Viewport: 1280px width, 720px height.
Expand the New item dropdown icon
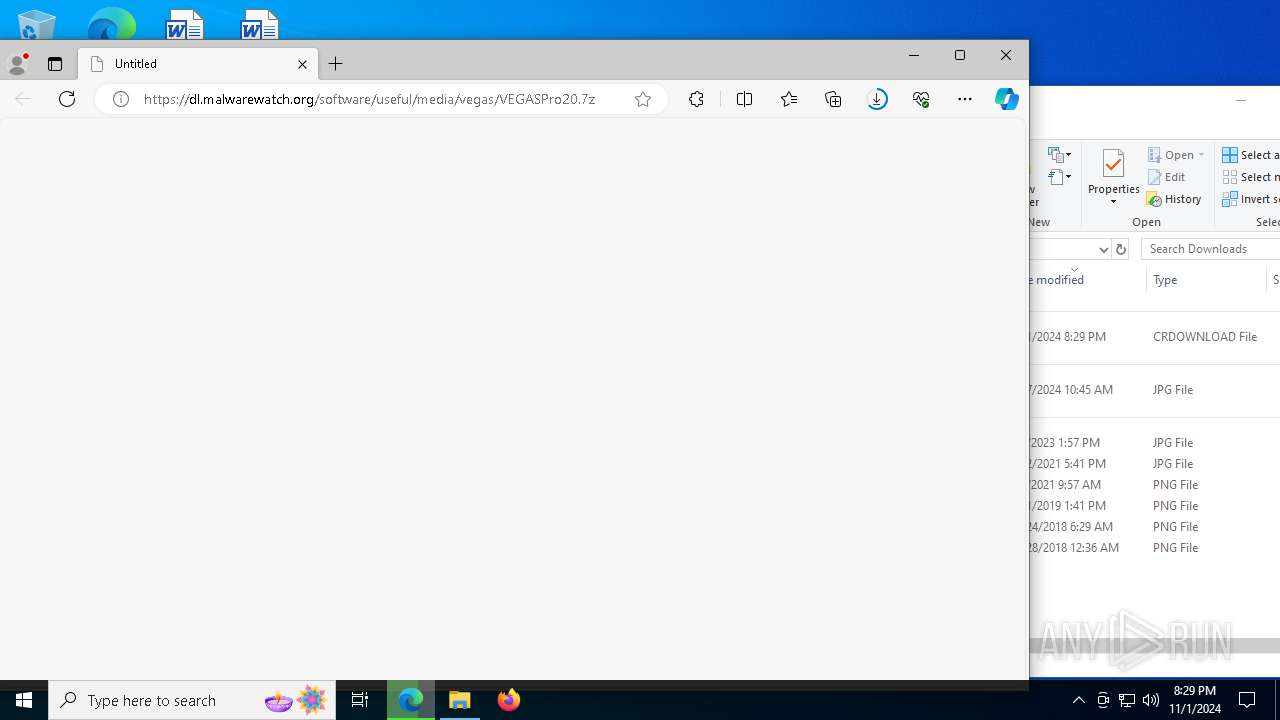pyautogui.click(x=1060, y=155)
